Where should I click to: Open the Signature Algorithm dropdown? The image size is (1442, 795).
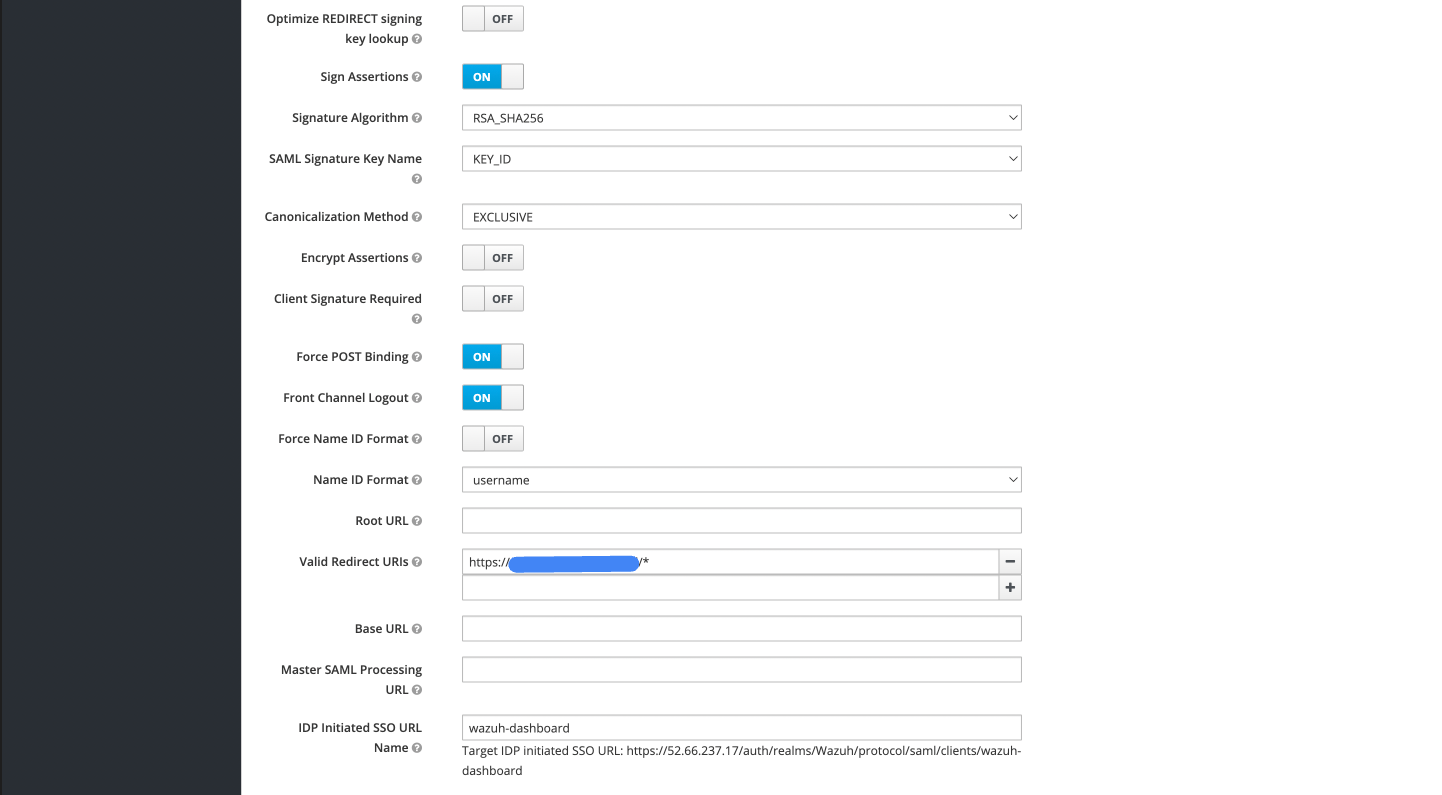(741, 118)
